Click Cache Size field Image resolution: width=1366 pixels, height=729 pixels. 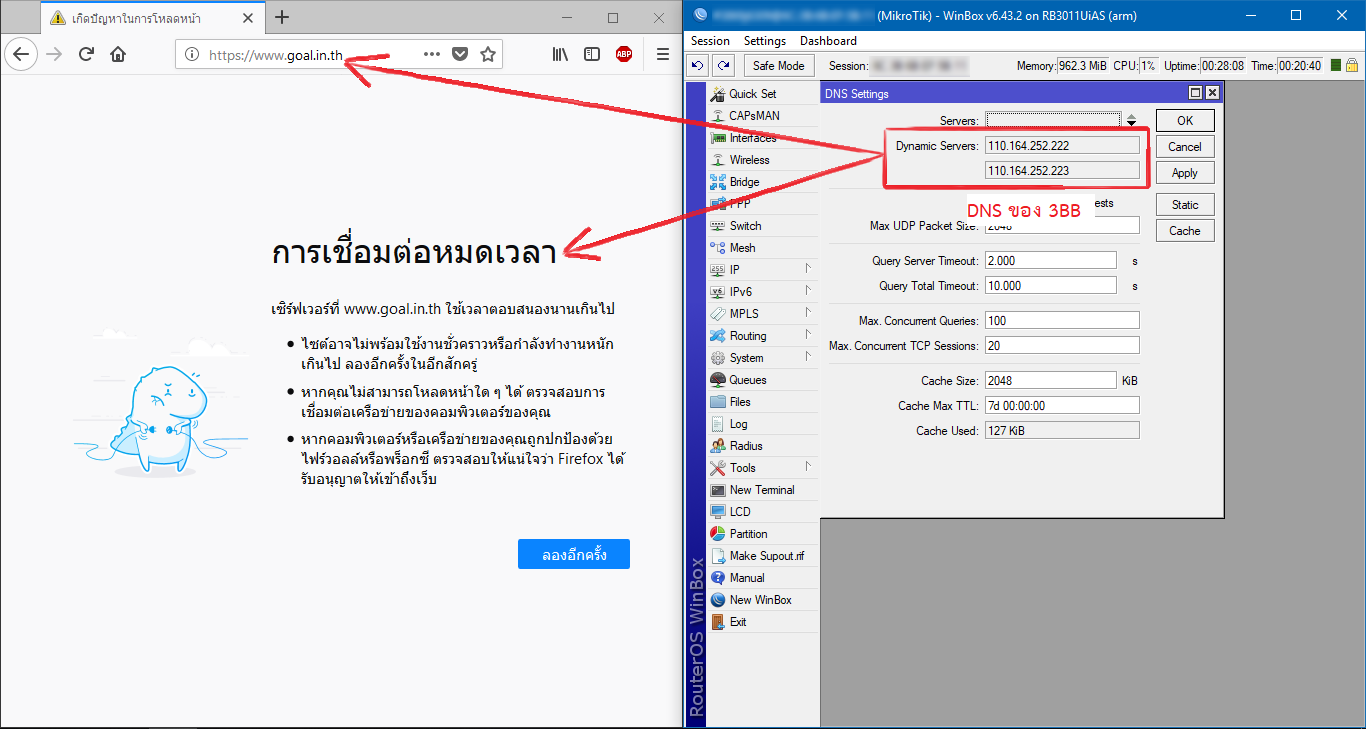tap(1051, 380)
